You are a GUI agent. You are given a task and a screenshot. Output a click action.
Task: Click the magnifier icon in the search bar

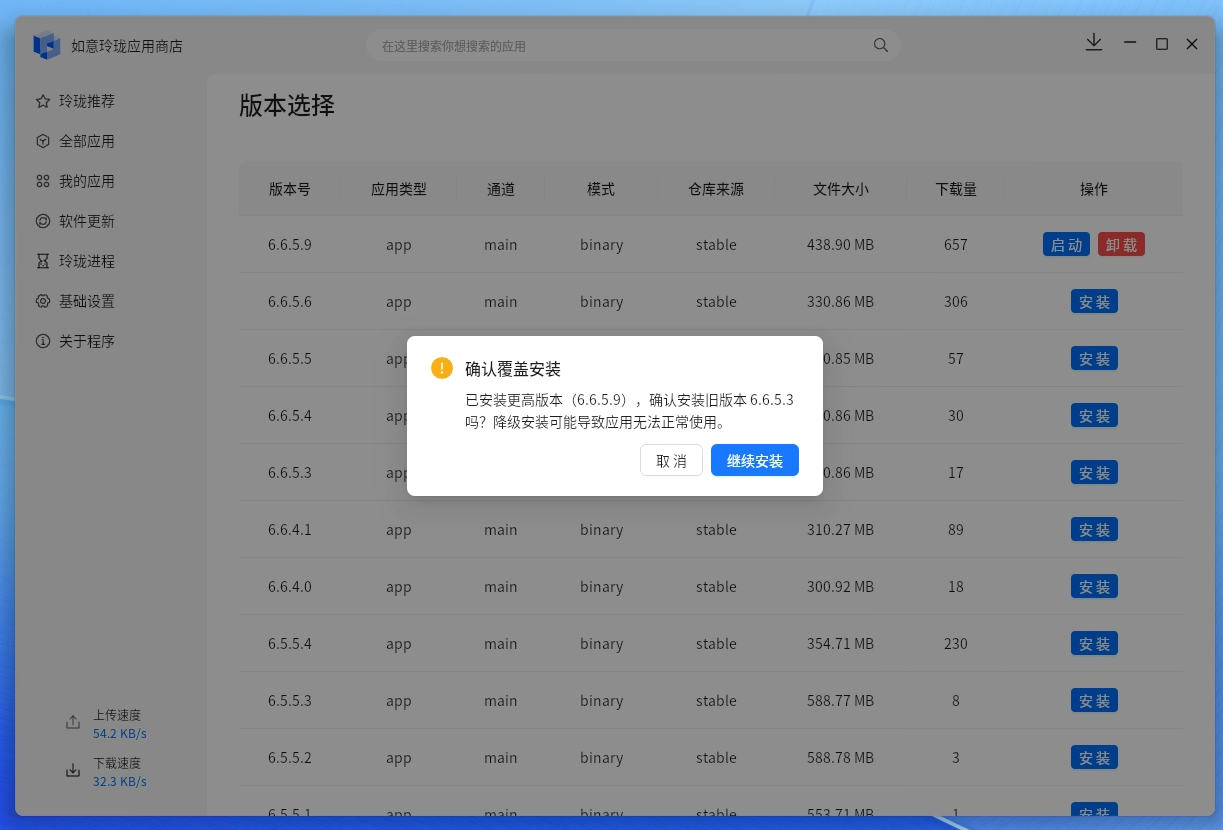click(x=881, y=45)
